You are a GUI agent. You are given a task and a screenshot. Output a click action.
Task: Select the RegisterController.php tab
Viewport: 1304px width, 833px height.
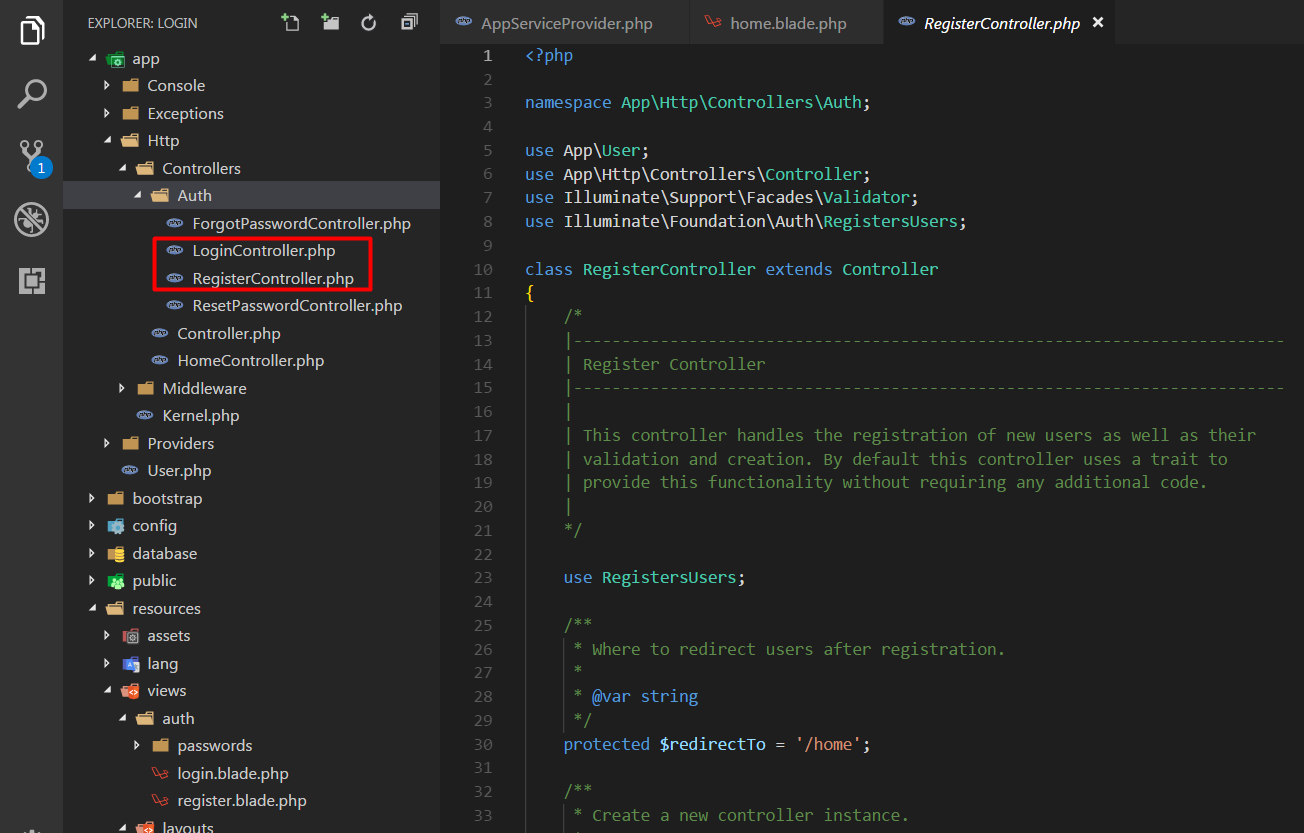tap(1001, 22)
